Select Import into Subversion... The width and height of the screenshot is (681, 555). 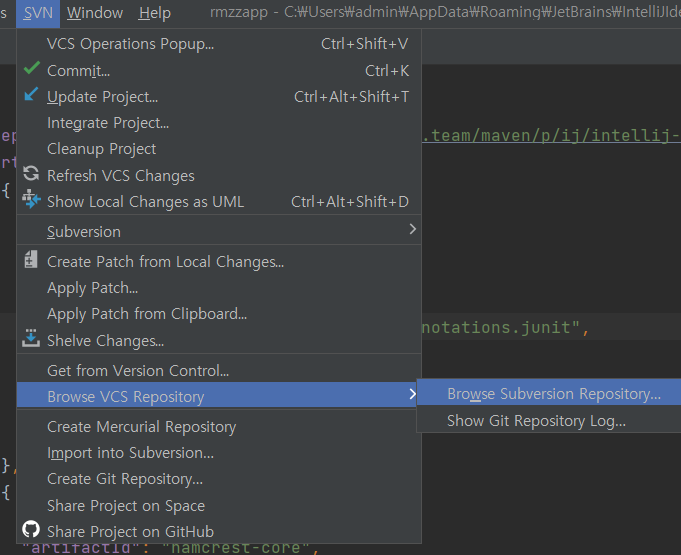click(x=219, y=453)
